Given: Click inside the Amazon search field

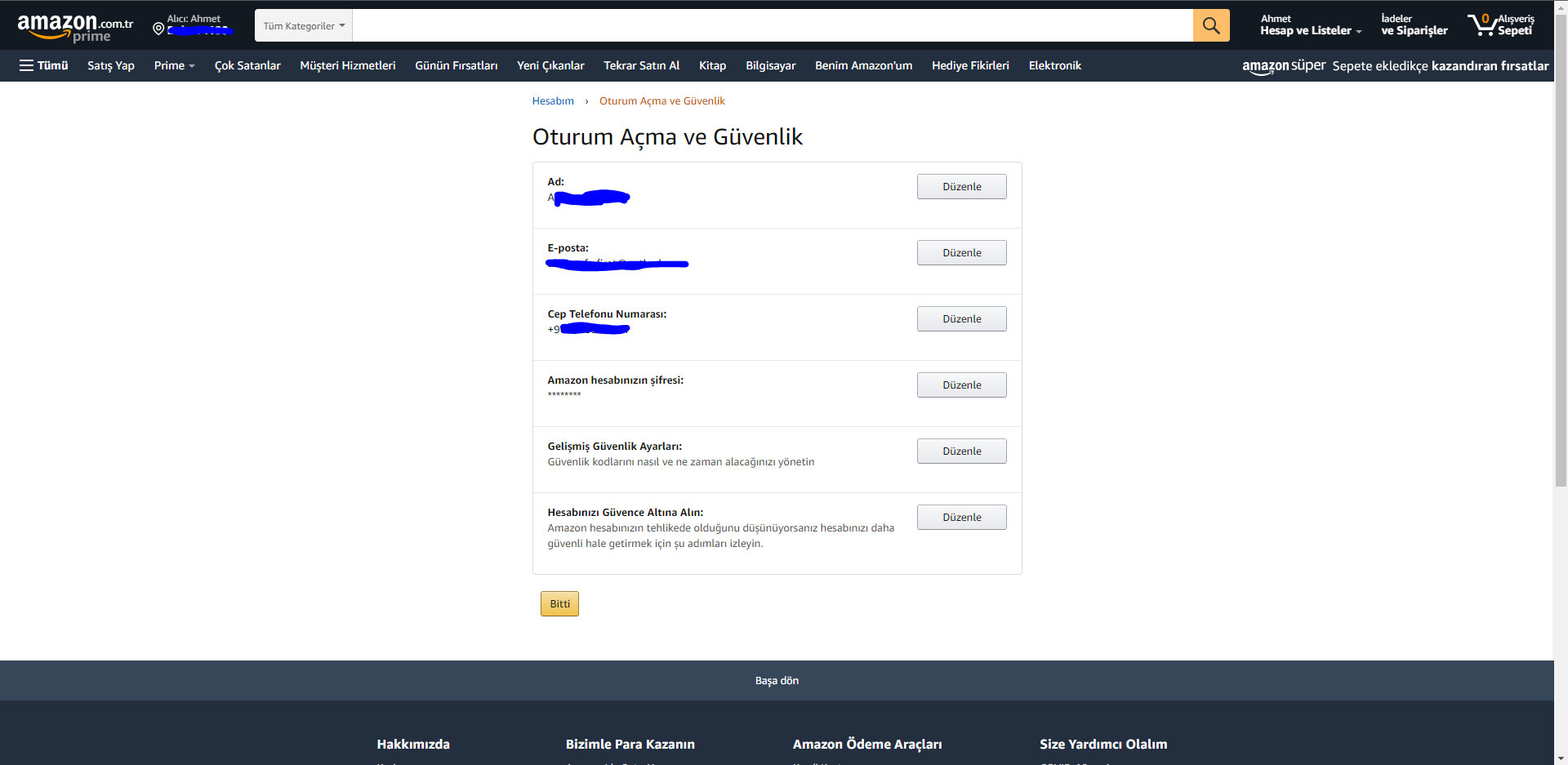Looking at the screenshot, I should tap(773, 25).
